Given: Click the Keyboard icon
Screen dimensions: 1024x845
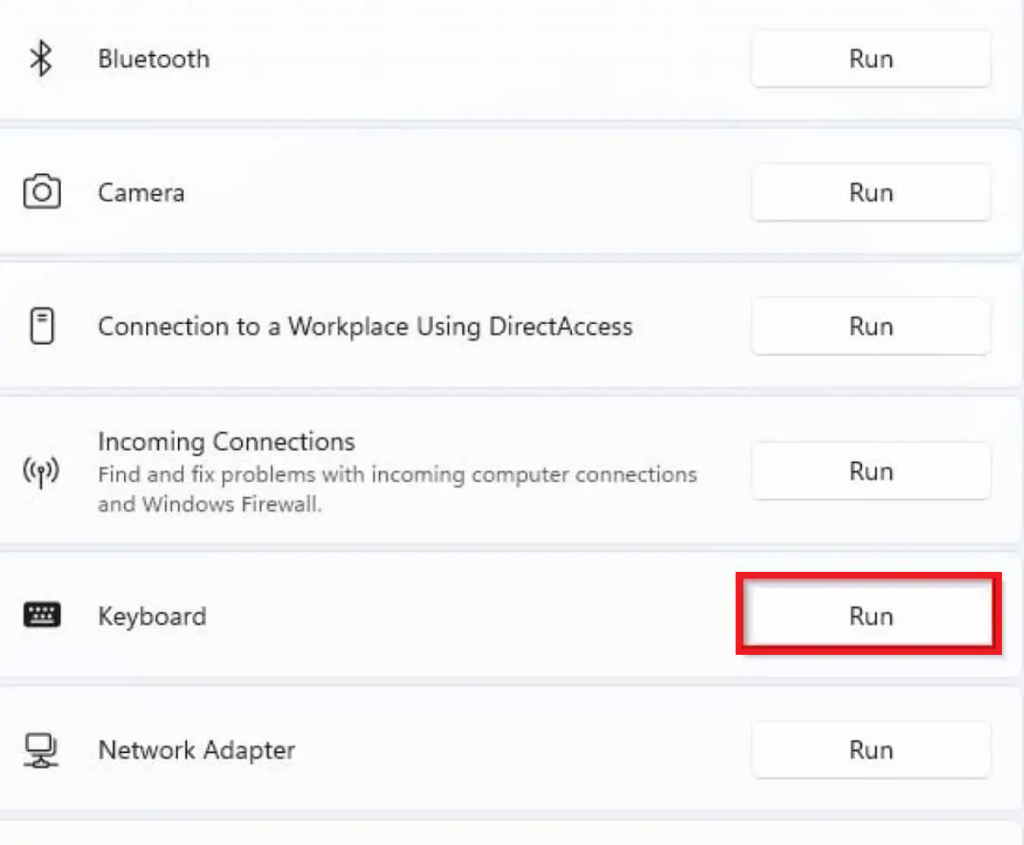Looking at the screenshot, I should [x=42, y=616].
